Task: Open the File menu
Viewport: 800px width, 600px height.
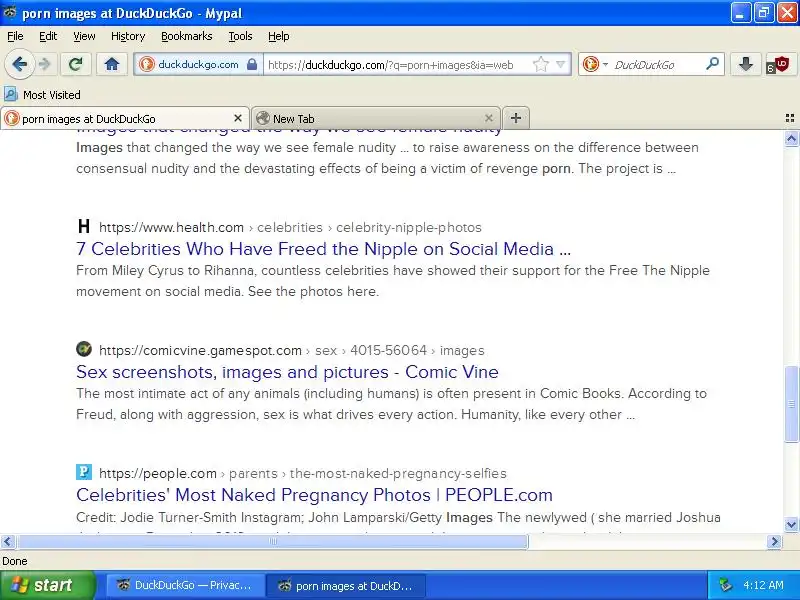Action: (x=15, y=36)
